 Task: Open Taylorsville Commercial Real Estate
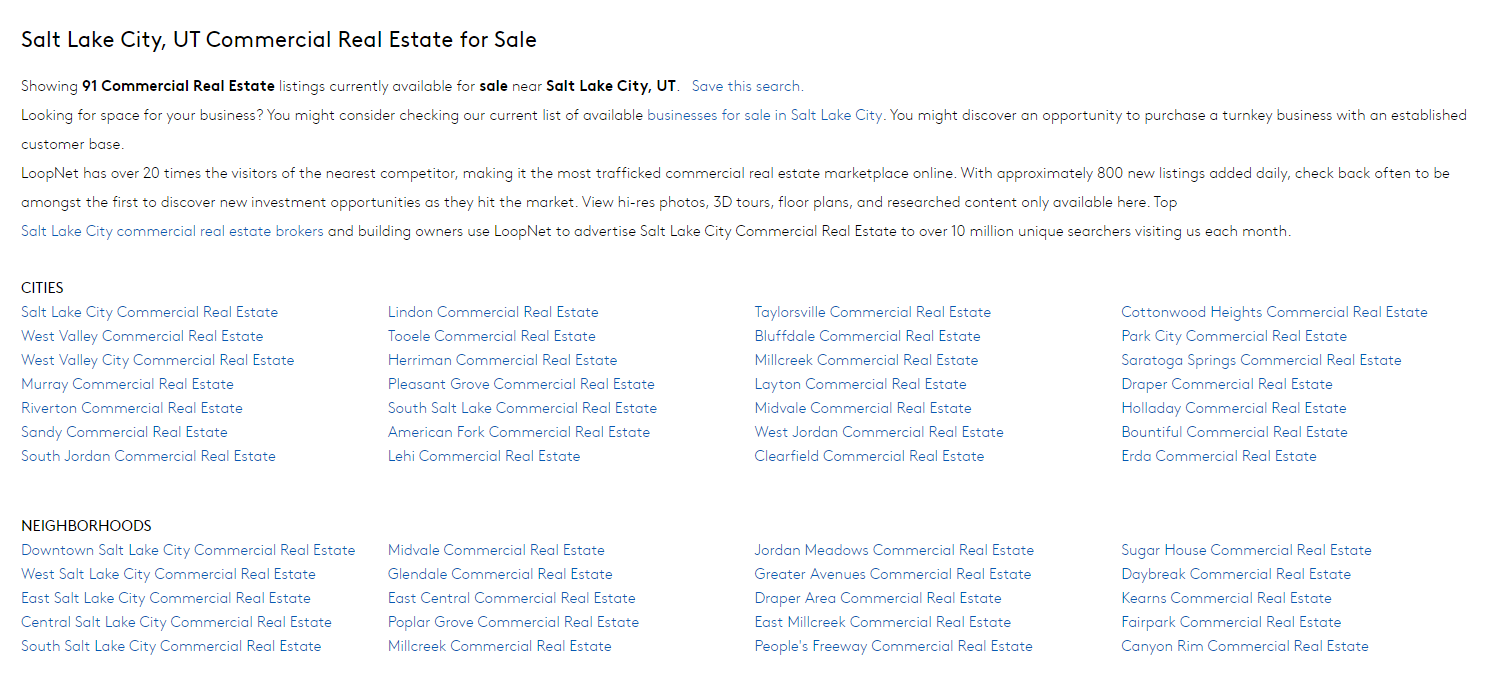point(872,312)
